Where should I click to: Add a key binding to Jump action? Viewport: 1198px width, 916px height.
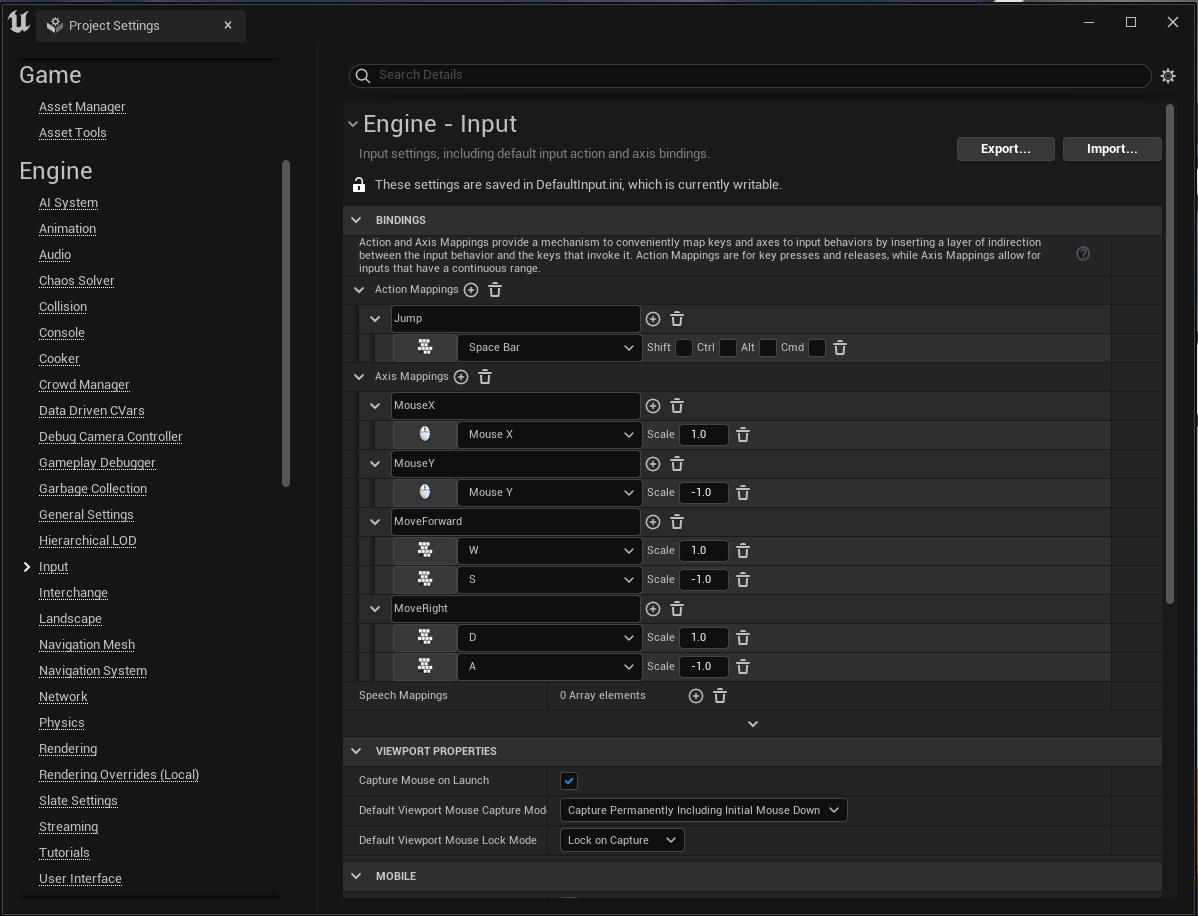click(653, 319)
